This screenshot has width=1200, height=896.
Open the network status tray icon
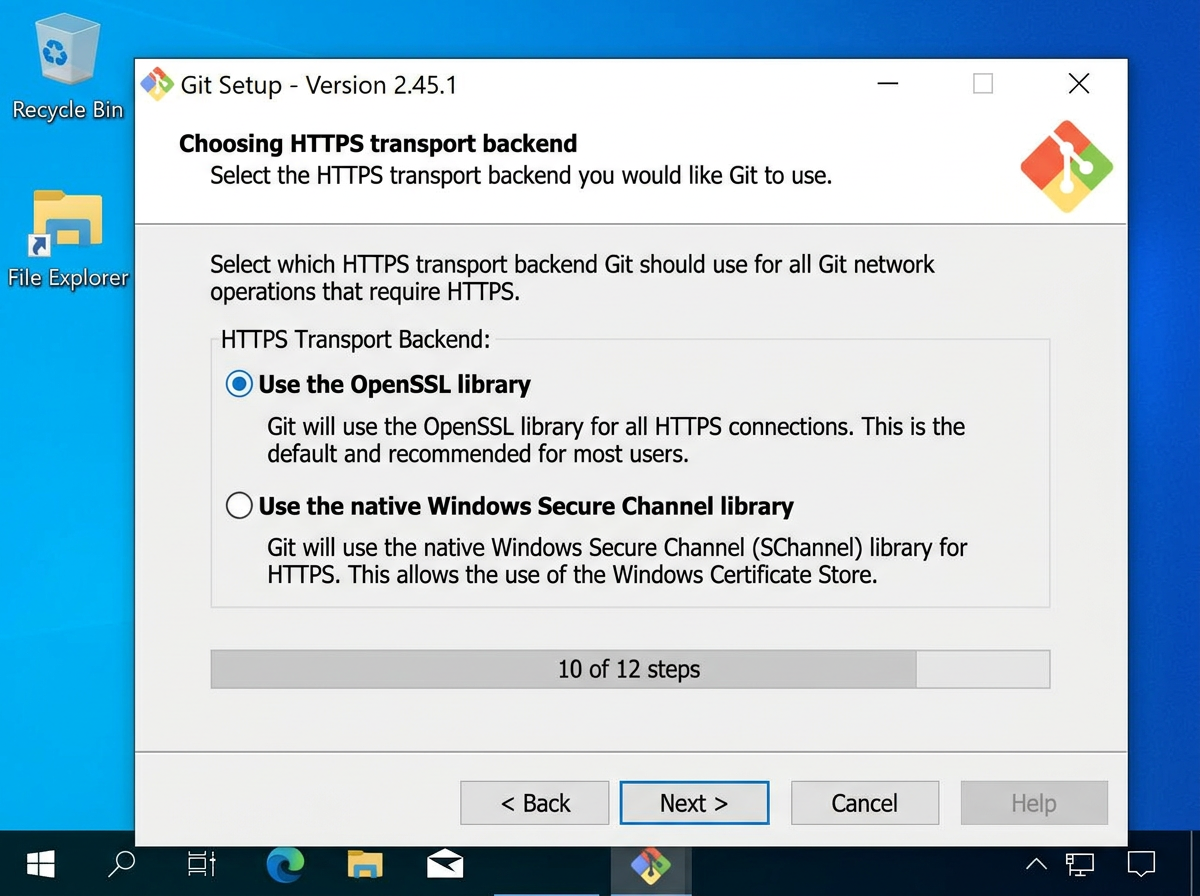(1080, 862)
